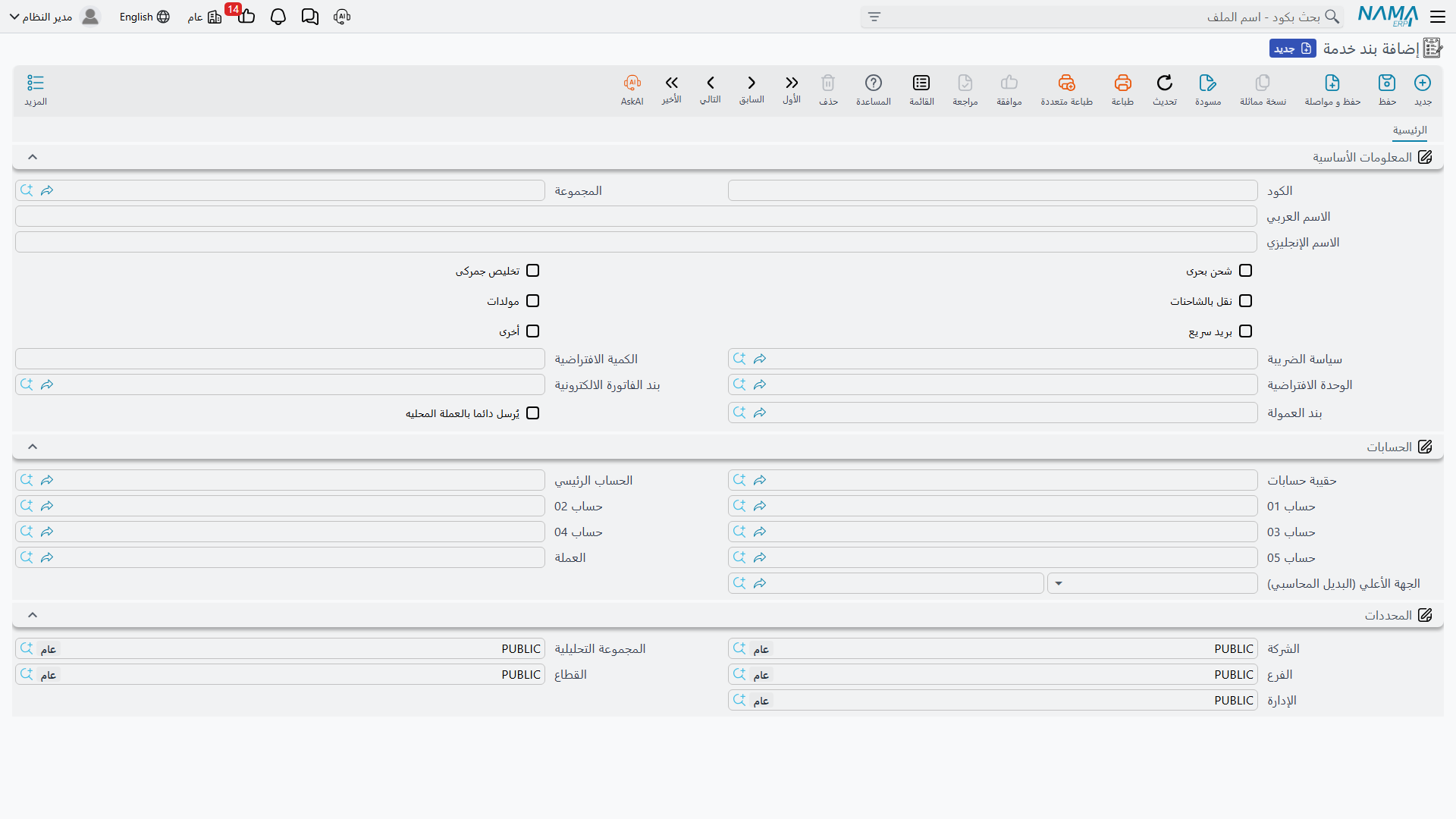This screenshot has height=819, width=1456.
Task: Collapse the الحسابات section
Action: [33, 447]
